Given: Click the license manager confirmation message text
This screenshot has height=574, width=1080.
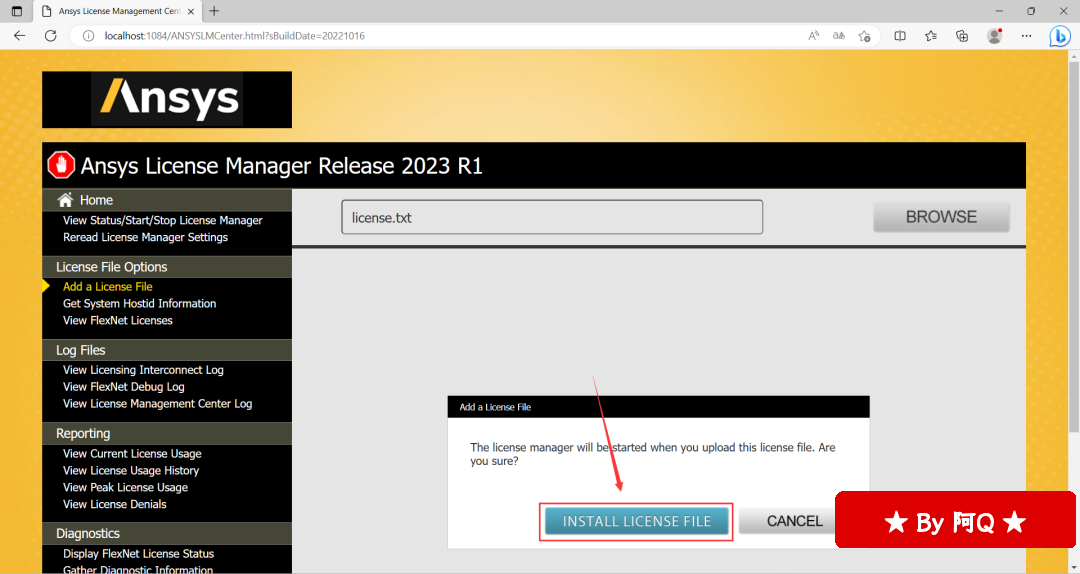Looking at the screenshot, I should (652, 454).
